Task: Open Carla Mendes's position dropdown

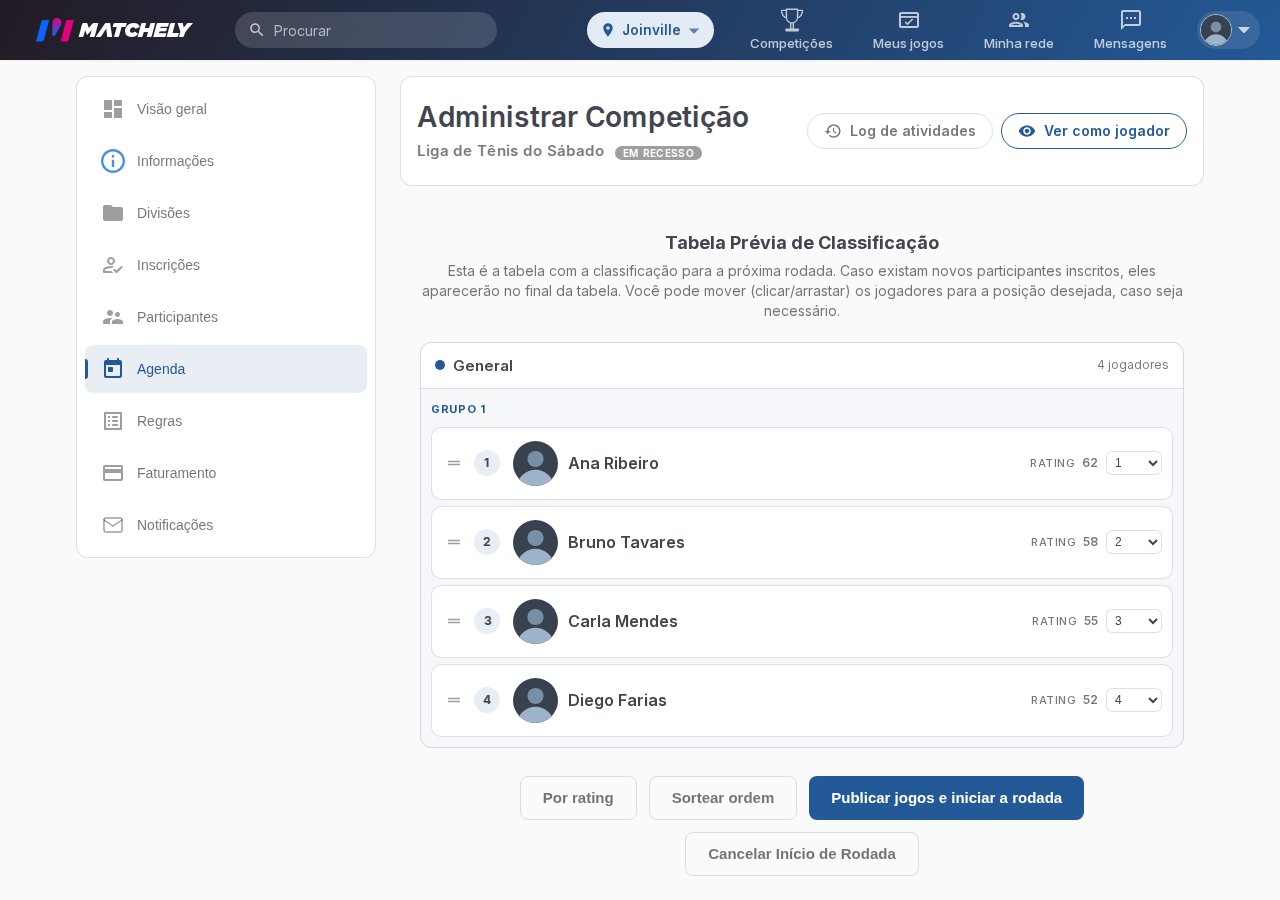Action: (1134, 621)
